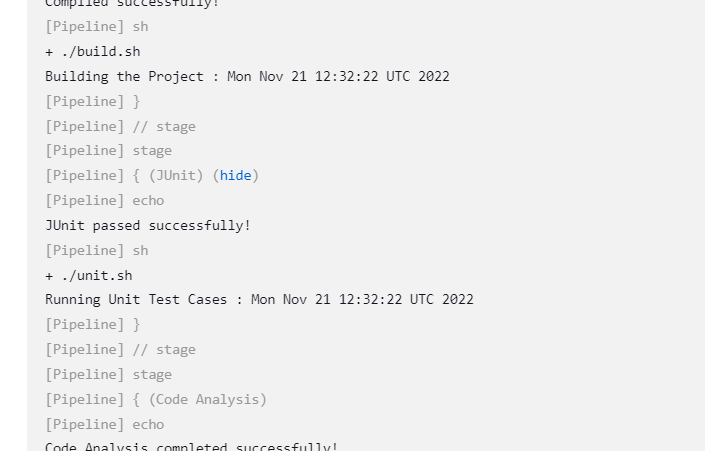Click the '[Pipeline] sh' line above ./build.sh
Screen dimensions: 705x451
(x=97, y=27)
